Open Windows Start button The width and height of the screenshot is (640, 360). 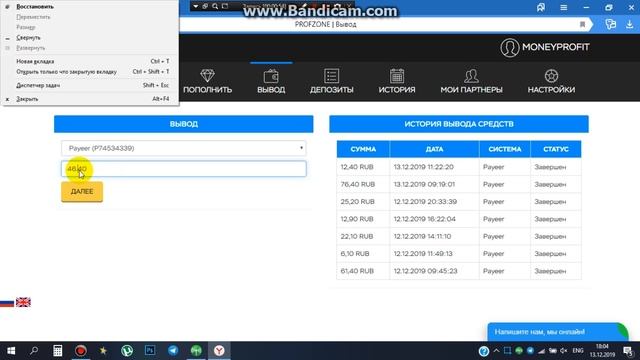click(x=11, y=351)
